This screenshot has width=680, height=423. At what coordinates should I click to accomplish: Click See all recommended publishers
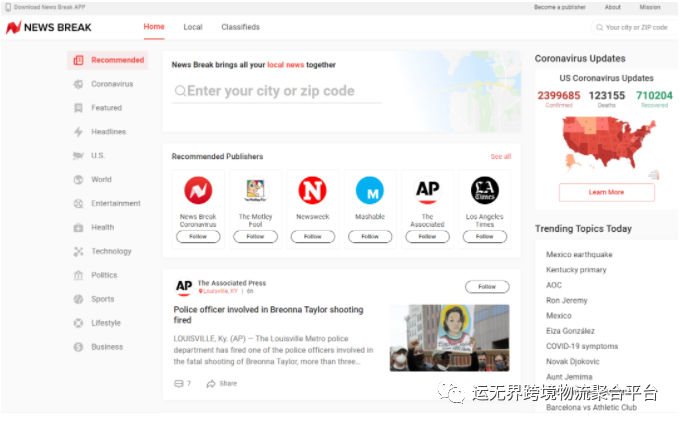tap(501, 157)
